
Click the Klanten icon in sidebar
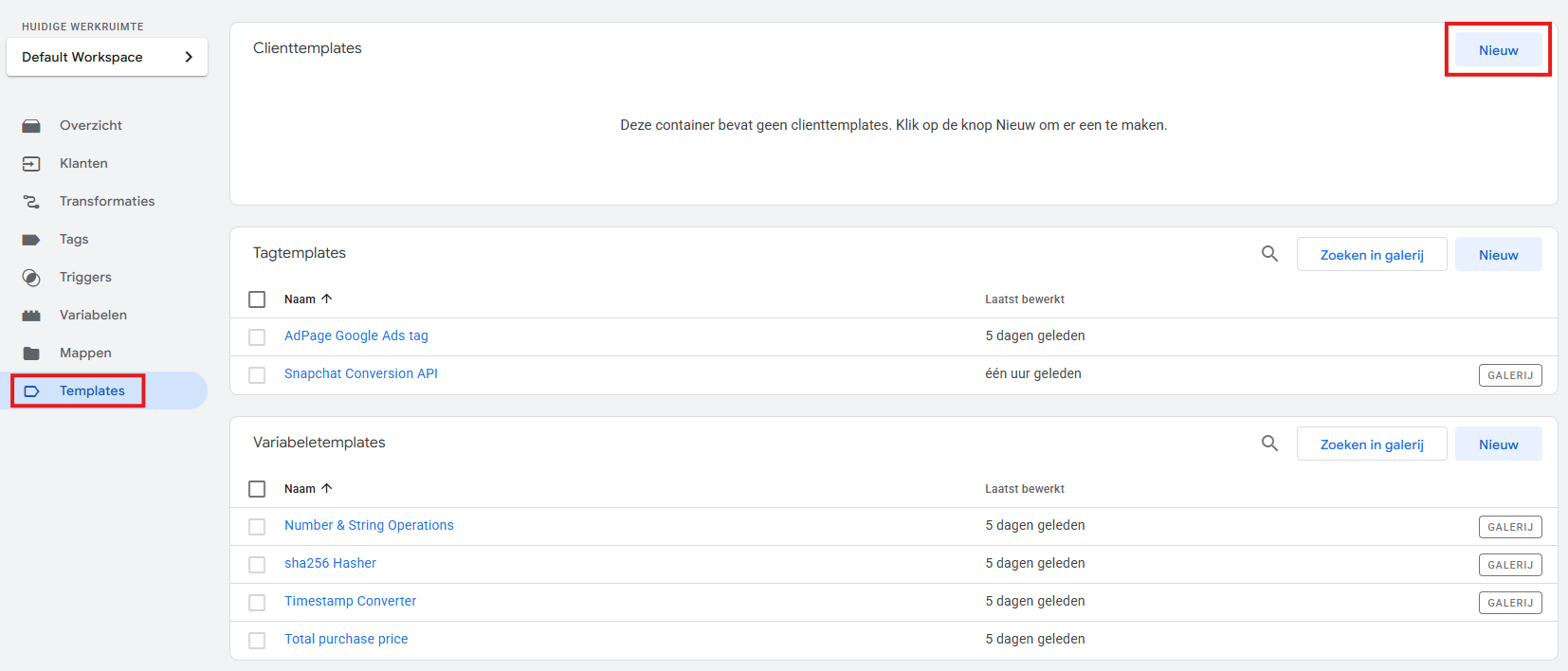point(31,164)
